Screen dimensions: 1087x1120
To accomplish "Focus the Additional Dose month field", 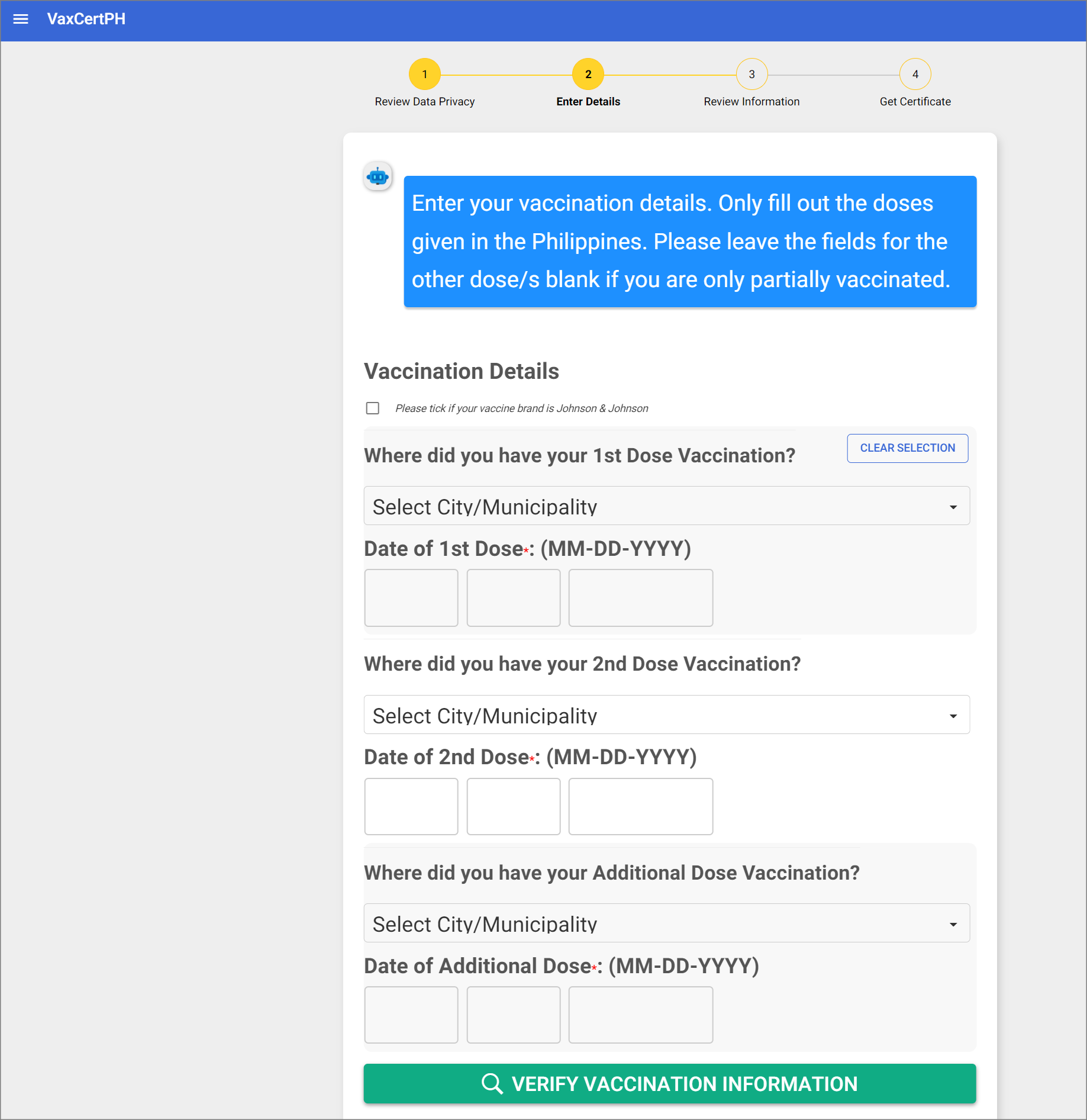I will coord(411,1015).
